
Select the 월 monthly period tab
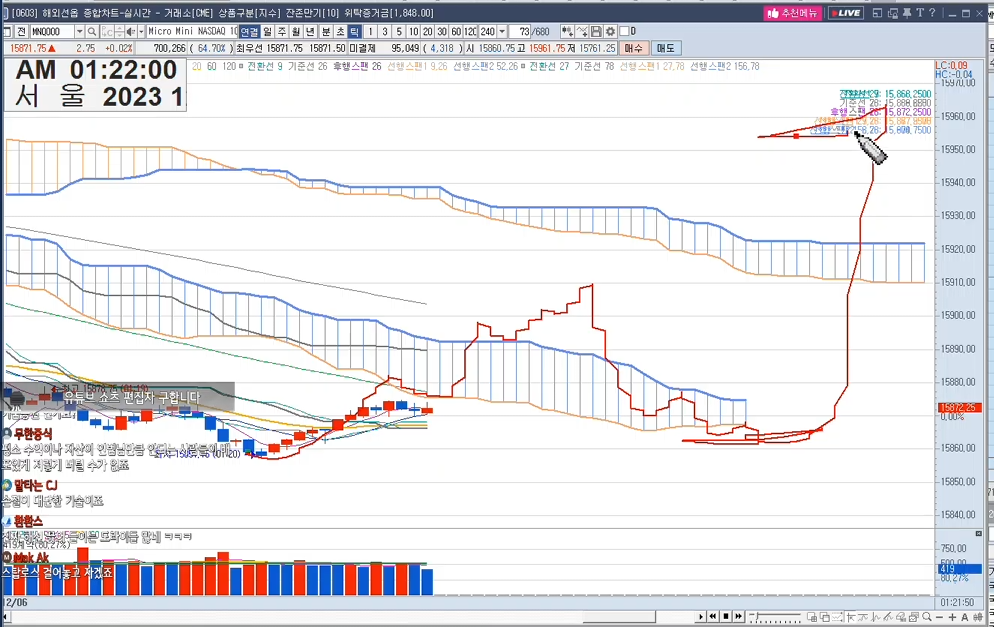point(296,32)
